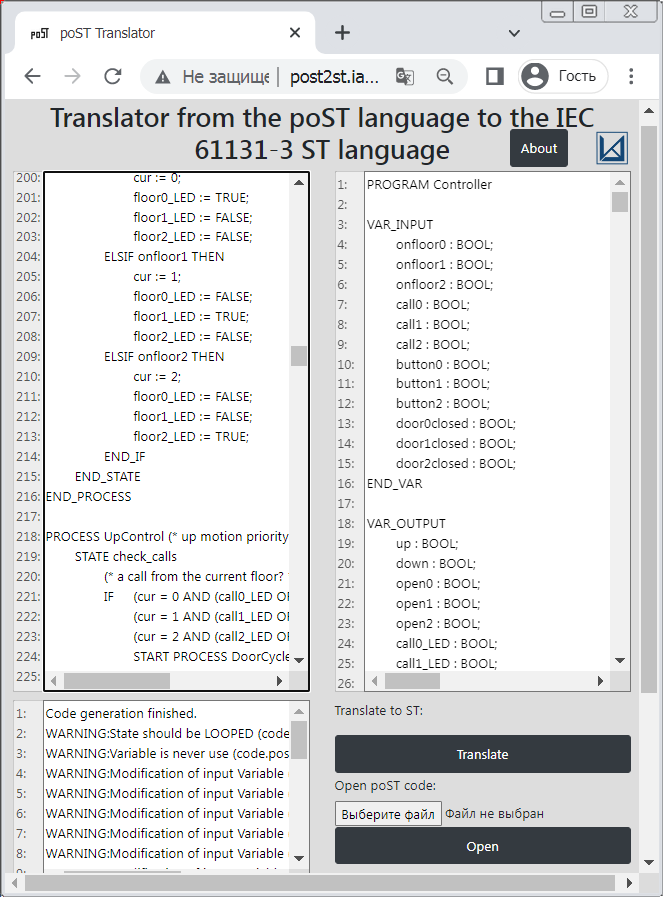
Task: Open a new browser tab
Action: click(342, 32)
